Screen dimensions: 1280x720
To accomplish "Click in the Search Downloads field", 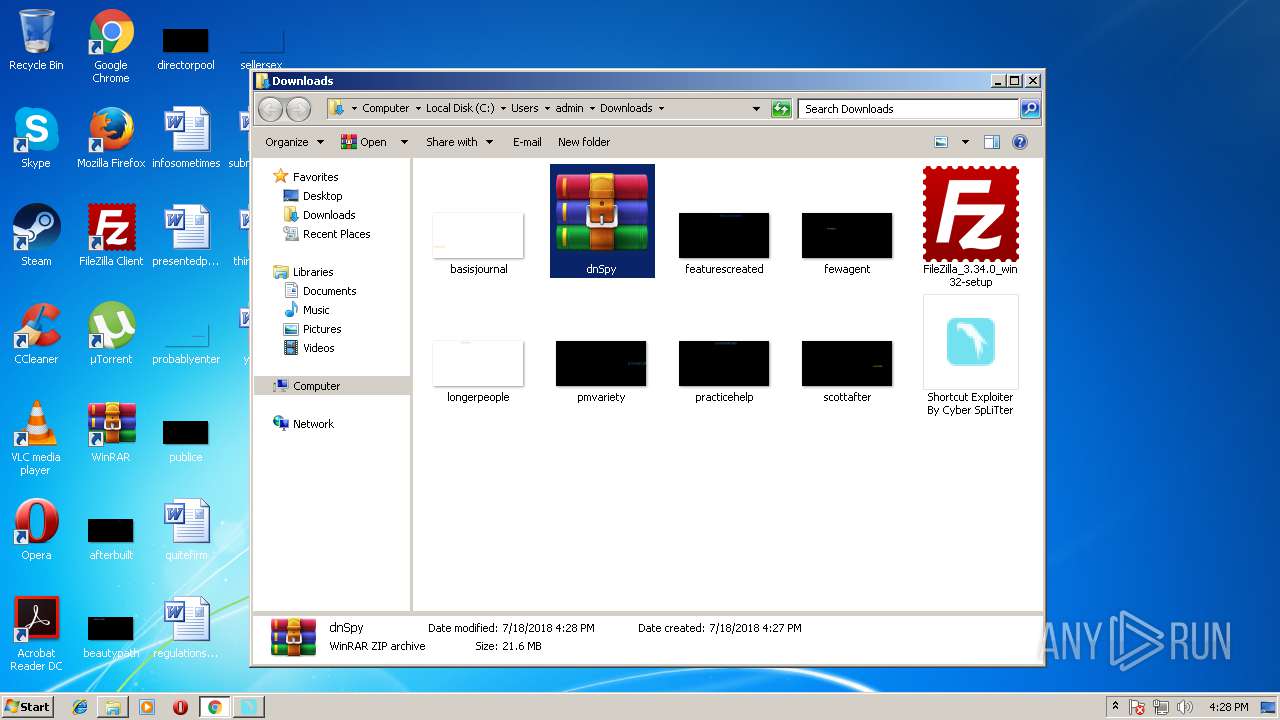I will coord(908,109).
